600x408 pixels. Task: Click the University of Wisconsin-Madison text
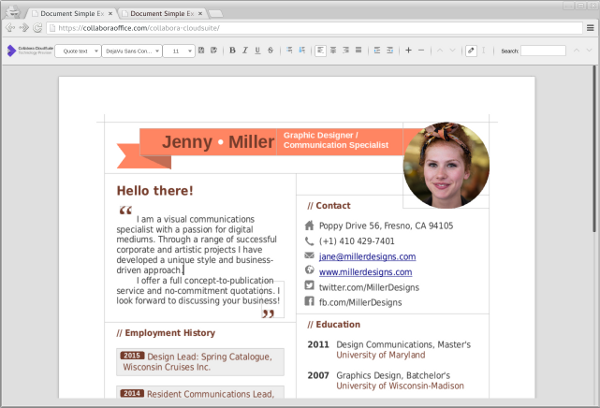tap(400, 386)
